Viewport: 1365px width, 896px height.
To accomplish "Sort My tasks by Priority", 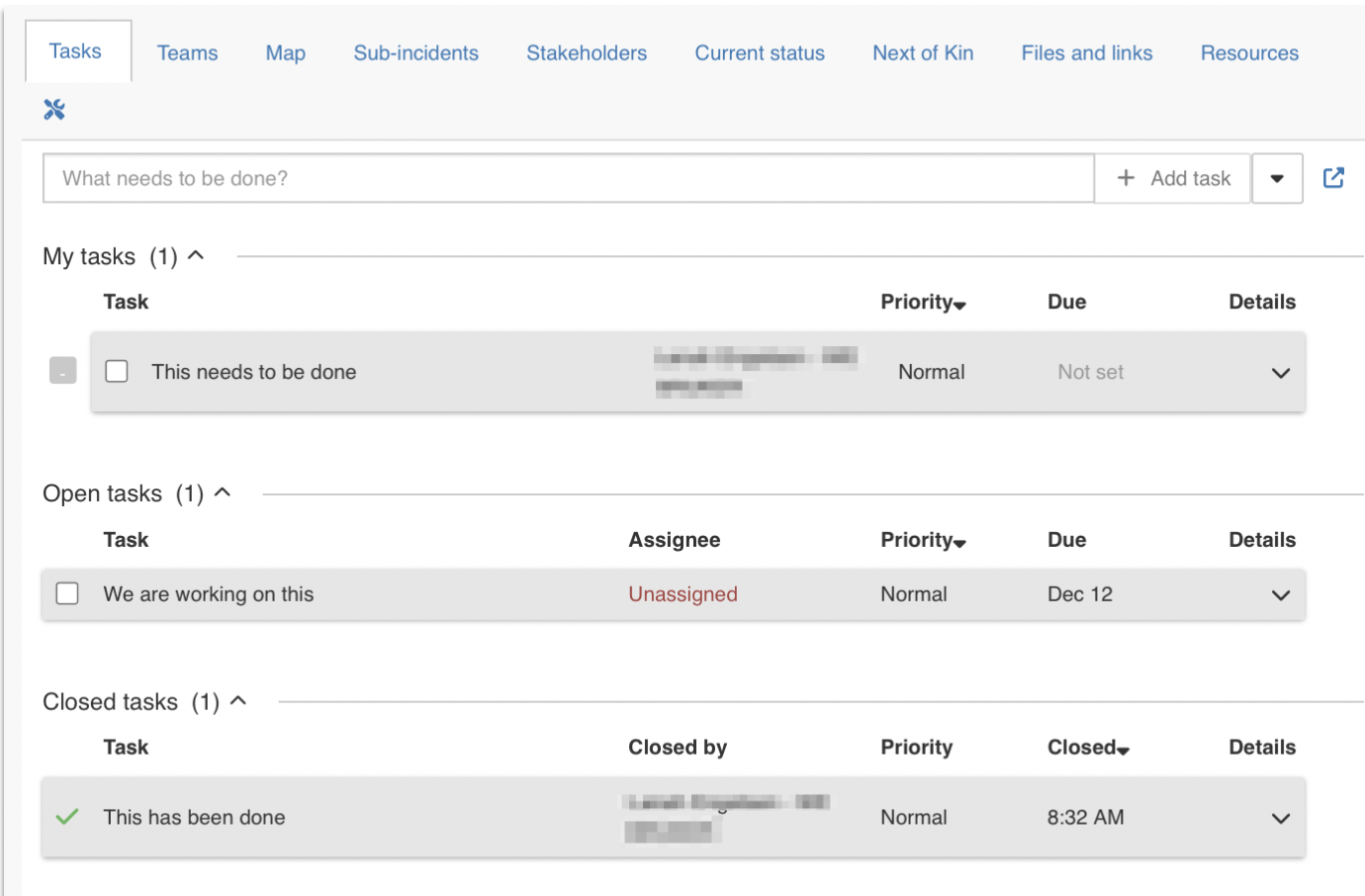I will 922,303.
